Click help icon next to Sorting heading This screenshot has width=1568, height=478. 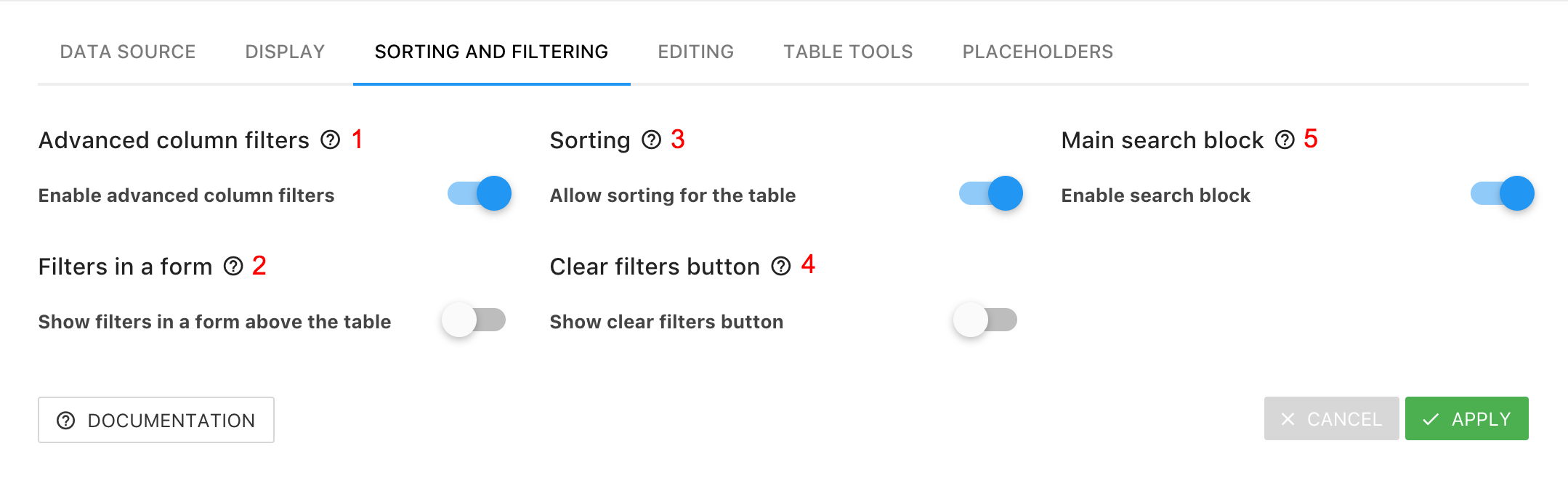pos(652,139)
